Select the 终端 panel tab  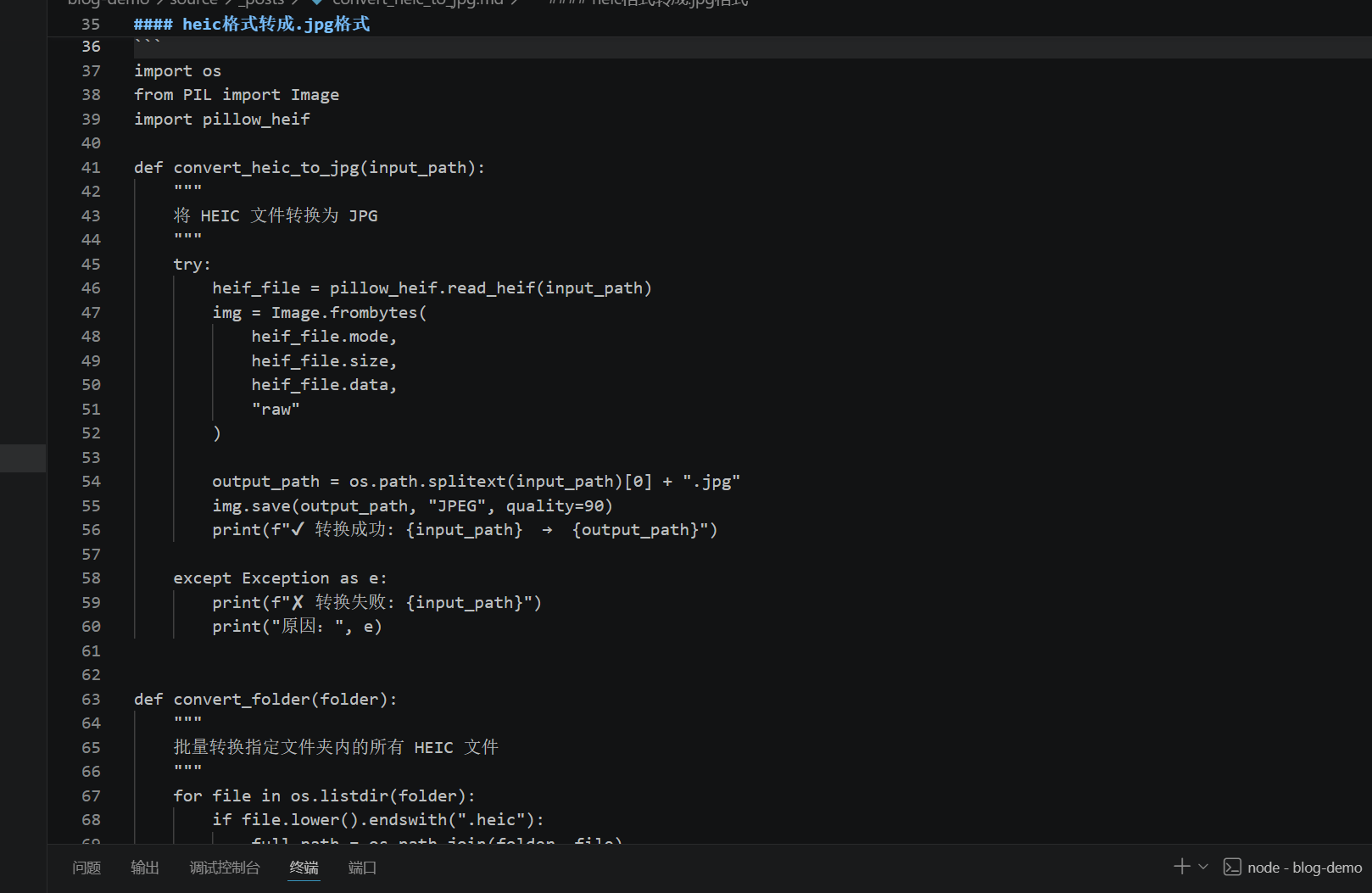(304, 868)
